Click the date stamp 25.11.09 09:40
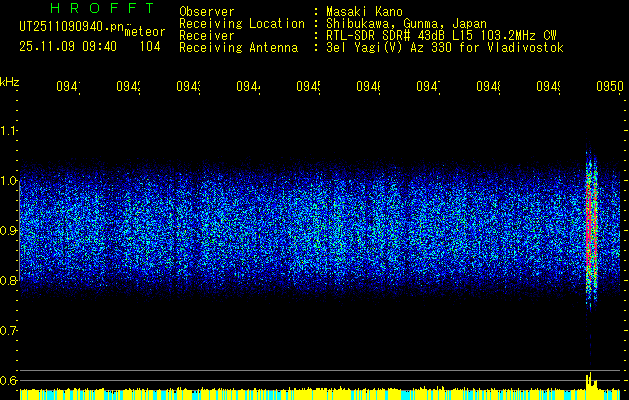The height and width of the screenshot is (400, 629). (x=68, y=47)
